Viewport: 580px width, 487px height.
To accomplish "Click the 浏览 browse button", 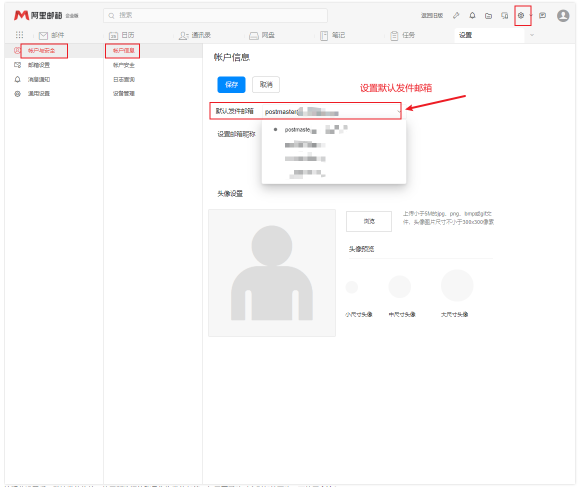I will point(369,221).
